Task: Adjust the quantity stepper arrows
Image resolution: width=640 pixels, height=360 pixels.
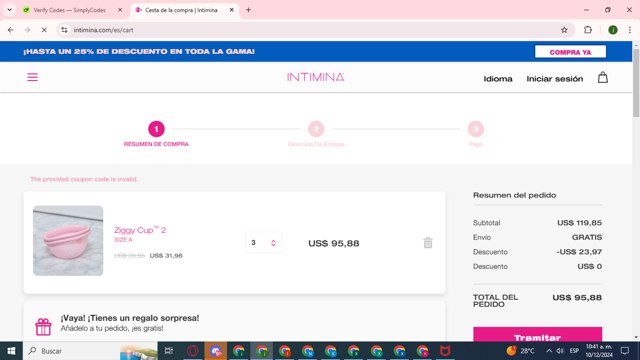Action: coord(273,243)
